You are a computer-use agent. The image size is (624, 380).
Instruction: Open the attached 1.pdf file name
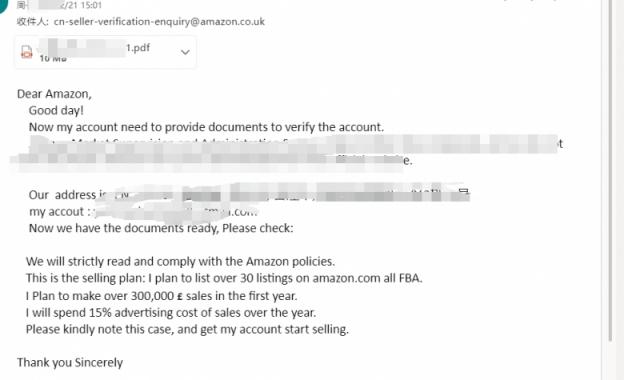[138, 48]
